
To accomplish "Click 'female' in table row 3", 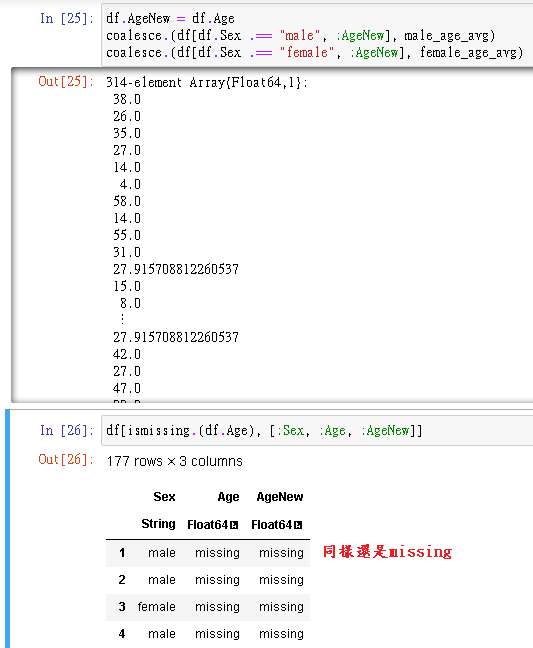I will [156, 607].
